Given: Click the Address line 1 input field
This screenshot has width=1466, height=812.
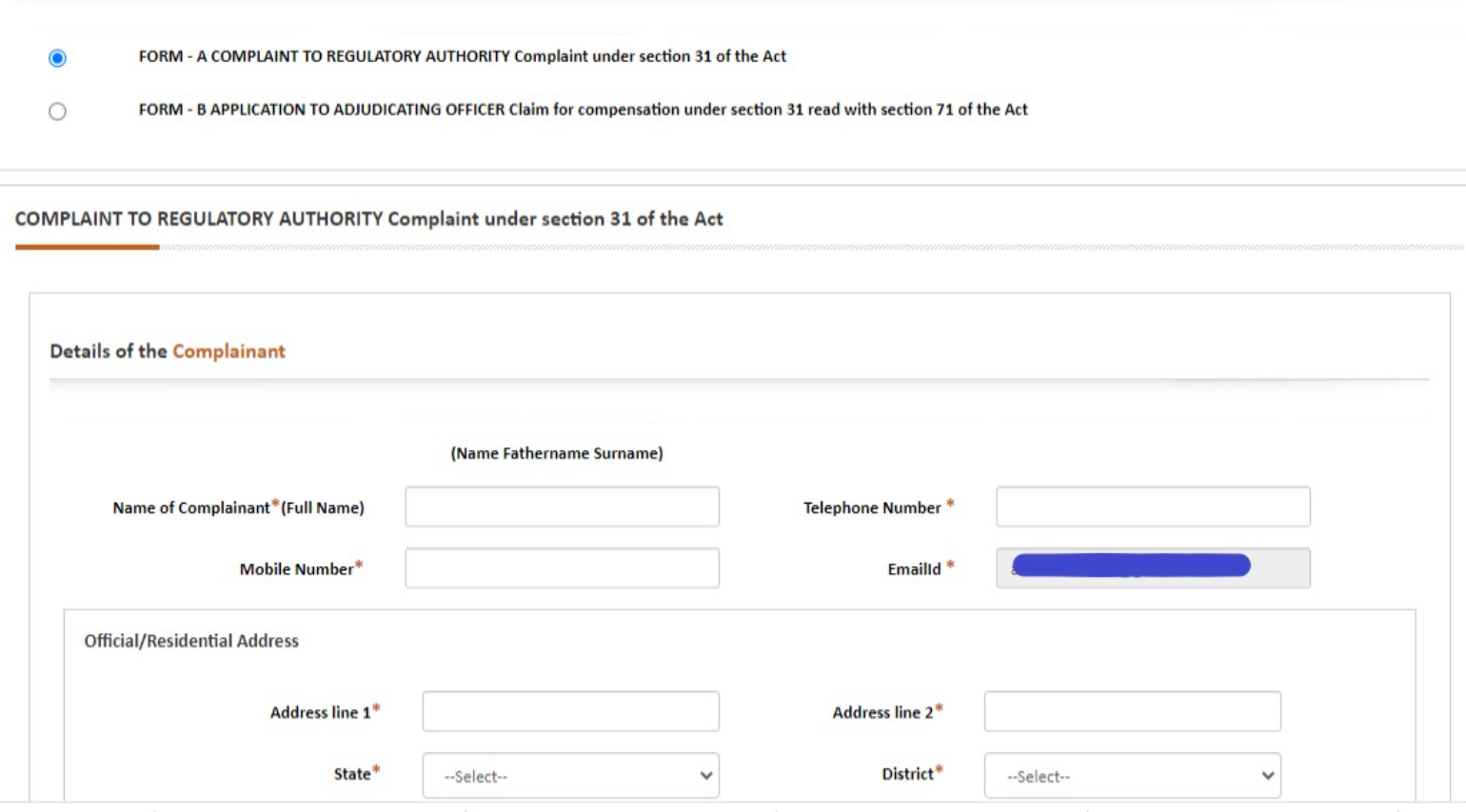Looking at the screenshot, I should click(x=570, y=710).
